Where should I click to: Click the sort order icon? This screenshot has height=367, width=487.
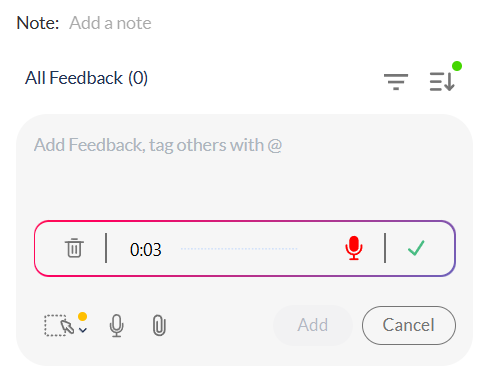[442, 82]
